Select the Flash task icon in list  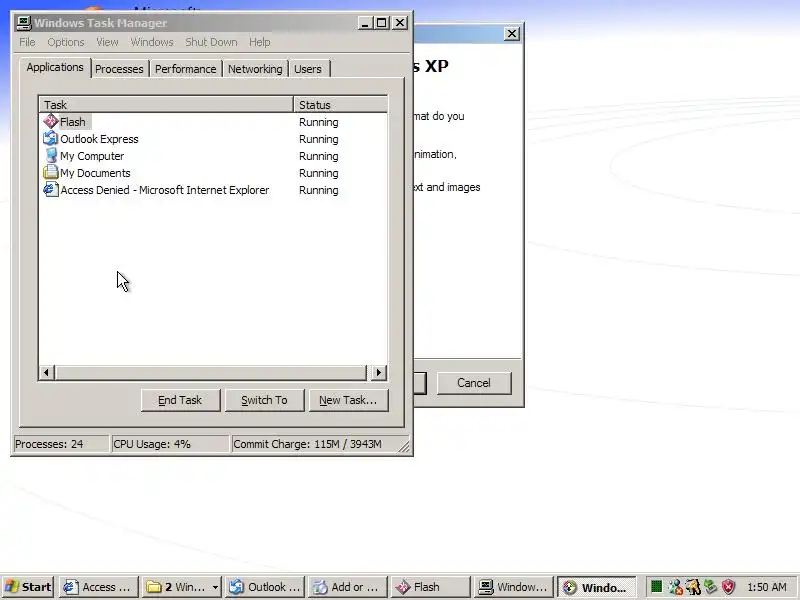coord(51,121)
